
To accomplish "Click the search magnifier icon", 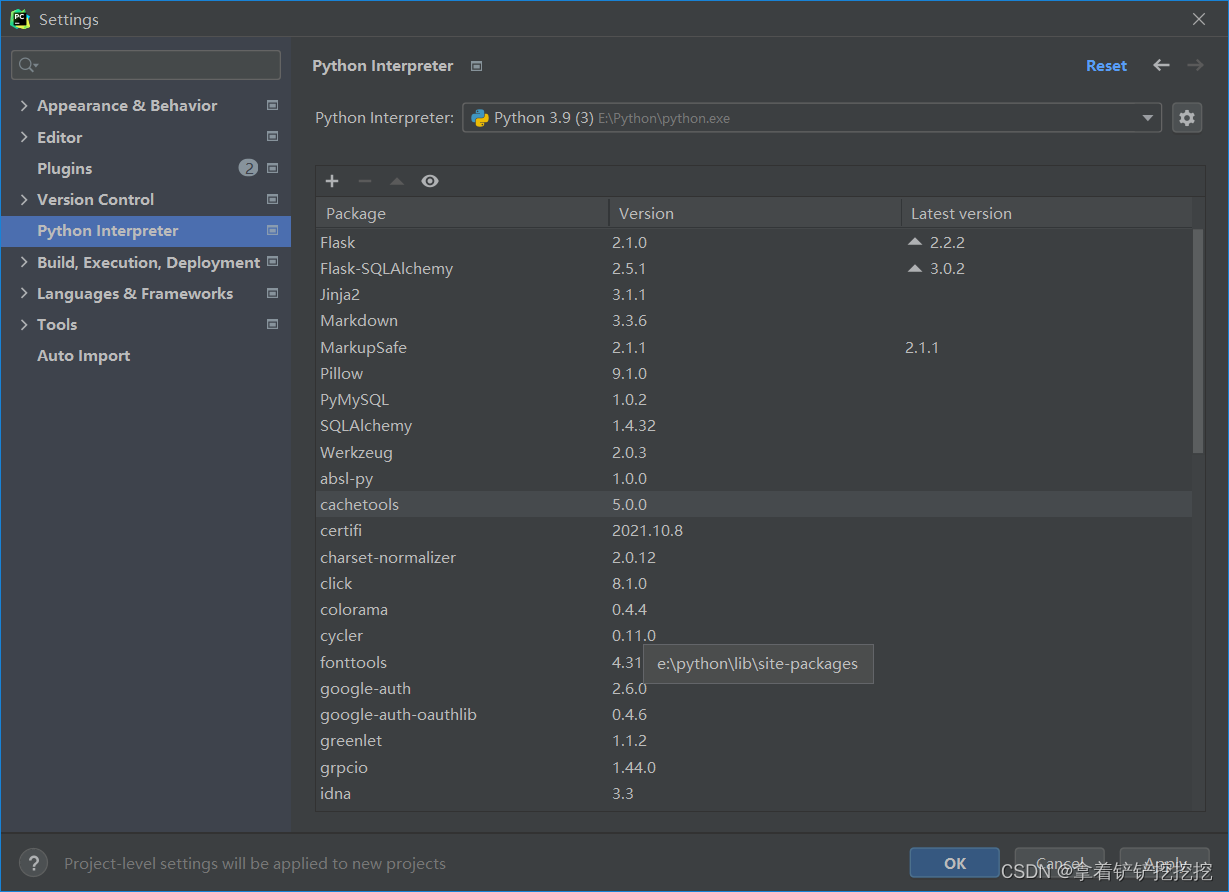I will [x=27, y=65].
